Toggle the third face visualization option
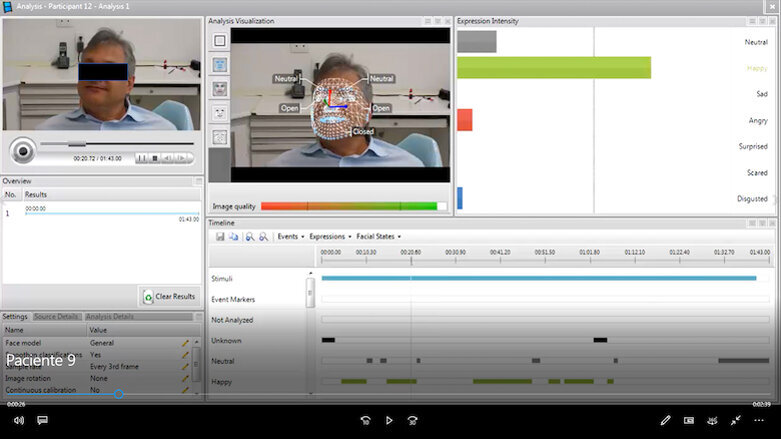 click(220, 89)
